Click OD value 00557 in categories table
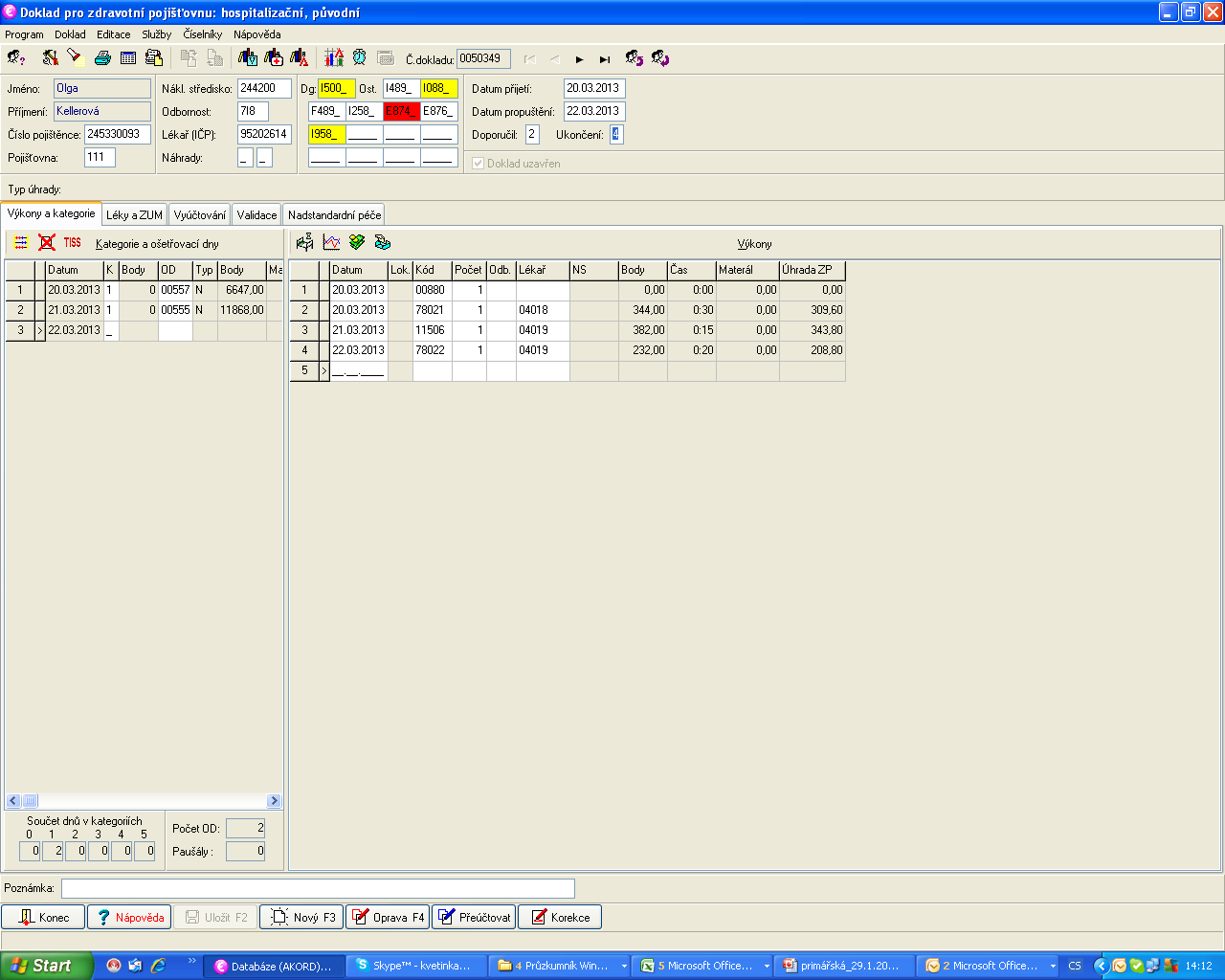 (x=175, y=290)
